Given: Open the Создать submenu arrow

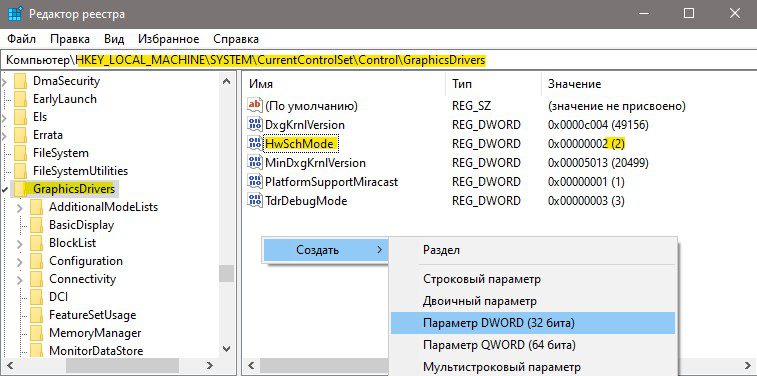Looking at the screenshot, I should coord(379,250).
